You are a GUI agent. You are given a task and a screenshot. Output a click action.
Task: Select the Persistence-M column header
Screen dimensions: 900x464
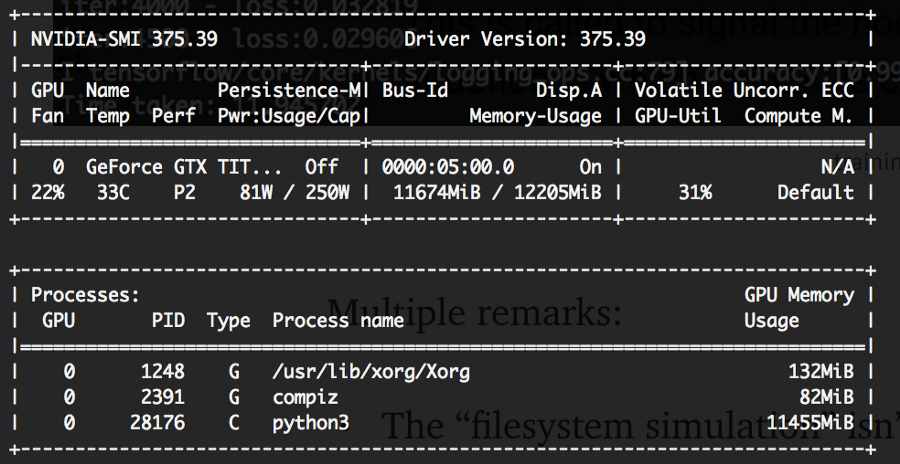pos(290,90)
